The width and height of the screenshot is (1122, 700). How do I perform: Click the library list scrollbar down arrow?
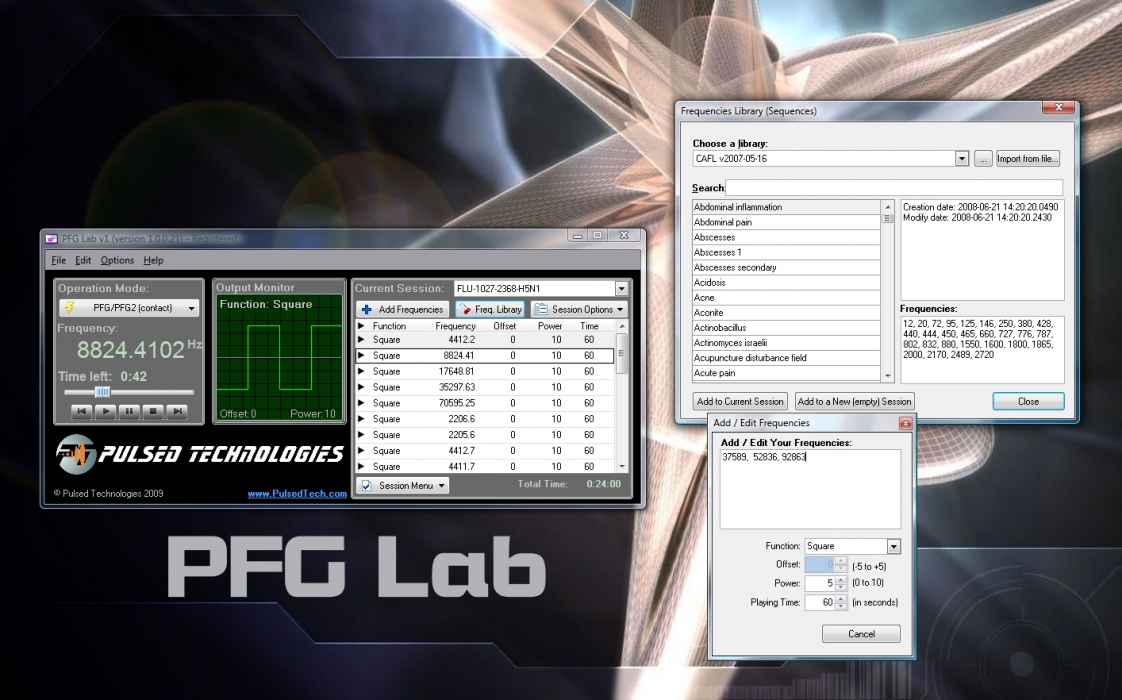tap(888, 376)
